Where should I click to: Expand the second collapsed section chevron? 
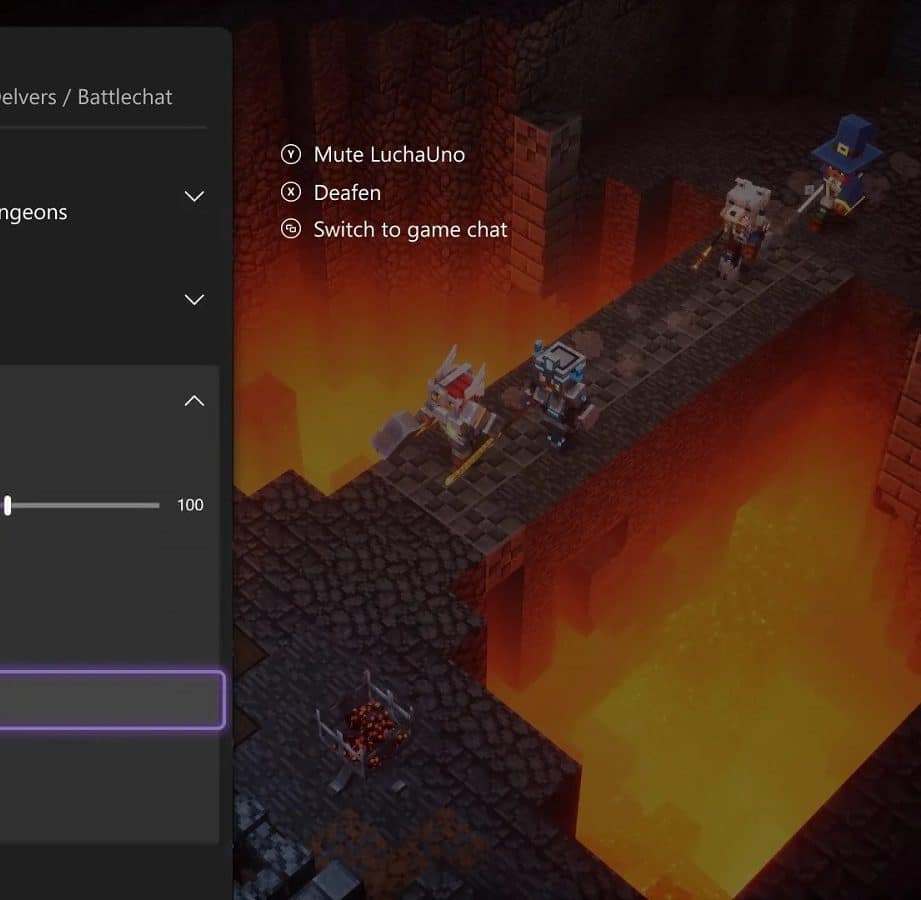(194, 300)
